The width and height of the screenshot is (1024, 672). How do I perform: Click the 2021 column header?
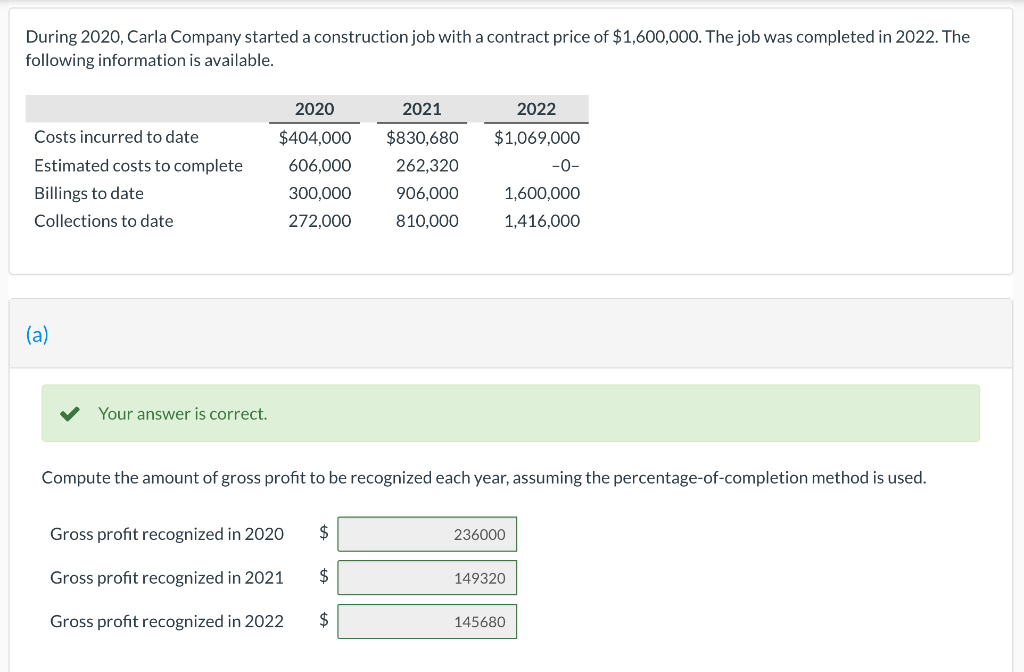coord(422,109)
